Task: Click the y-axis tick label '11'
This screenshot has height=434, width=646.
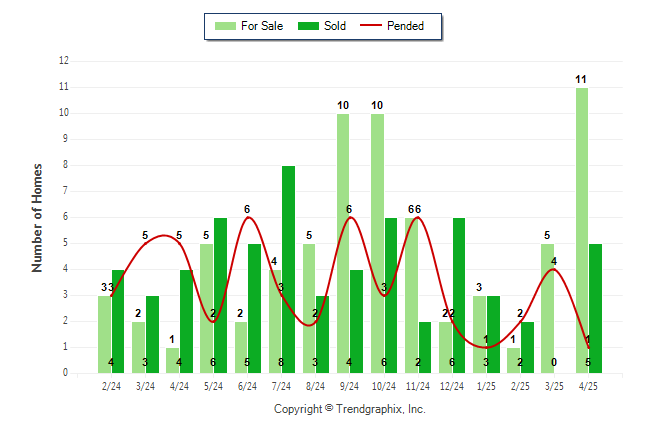Action: [x=64, y=87]
